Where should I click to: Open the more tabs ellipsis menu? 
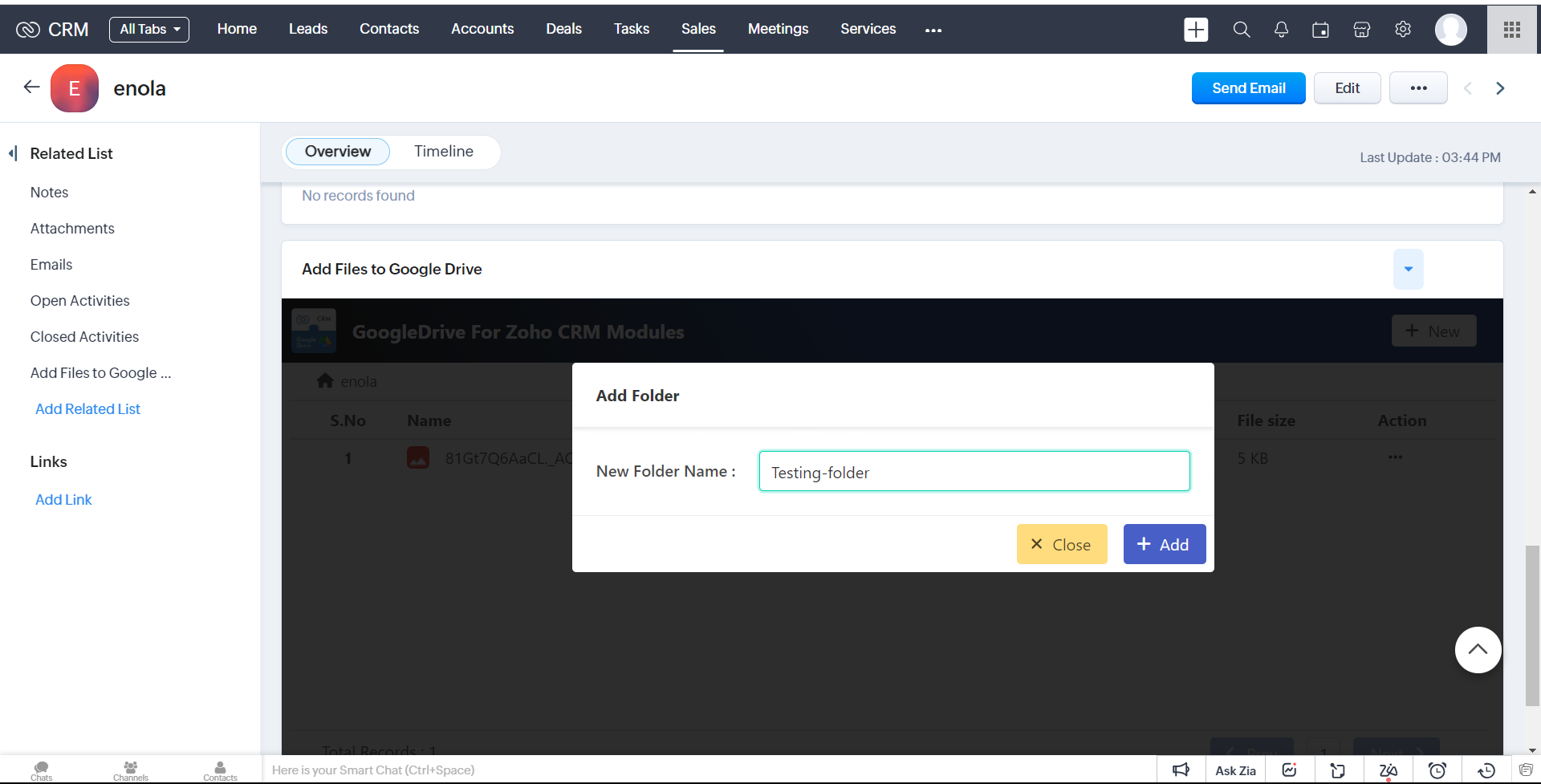point(933,30)
